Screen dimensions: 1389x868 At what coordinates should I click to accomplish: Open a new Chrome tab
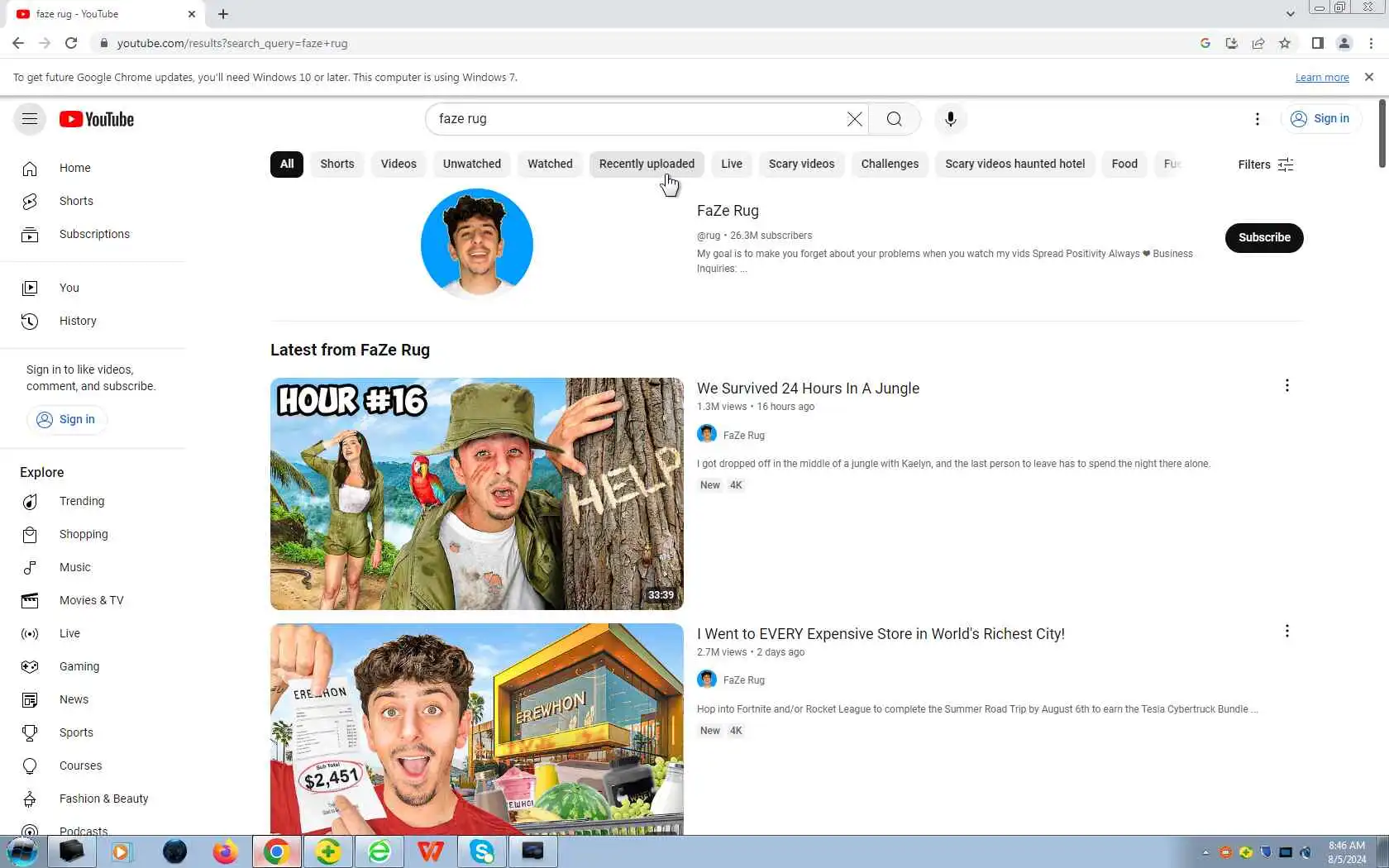(x=223, y=14)
